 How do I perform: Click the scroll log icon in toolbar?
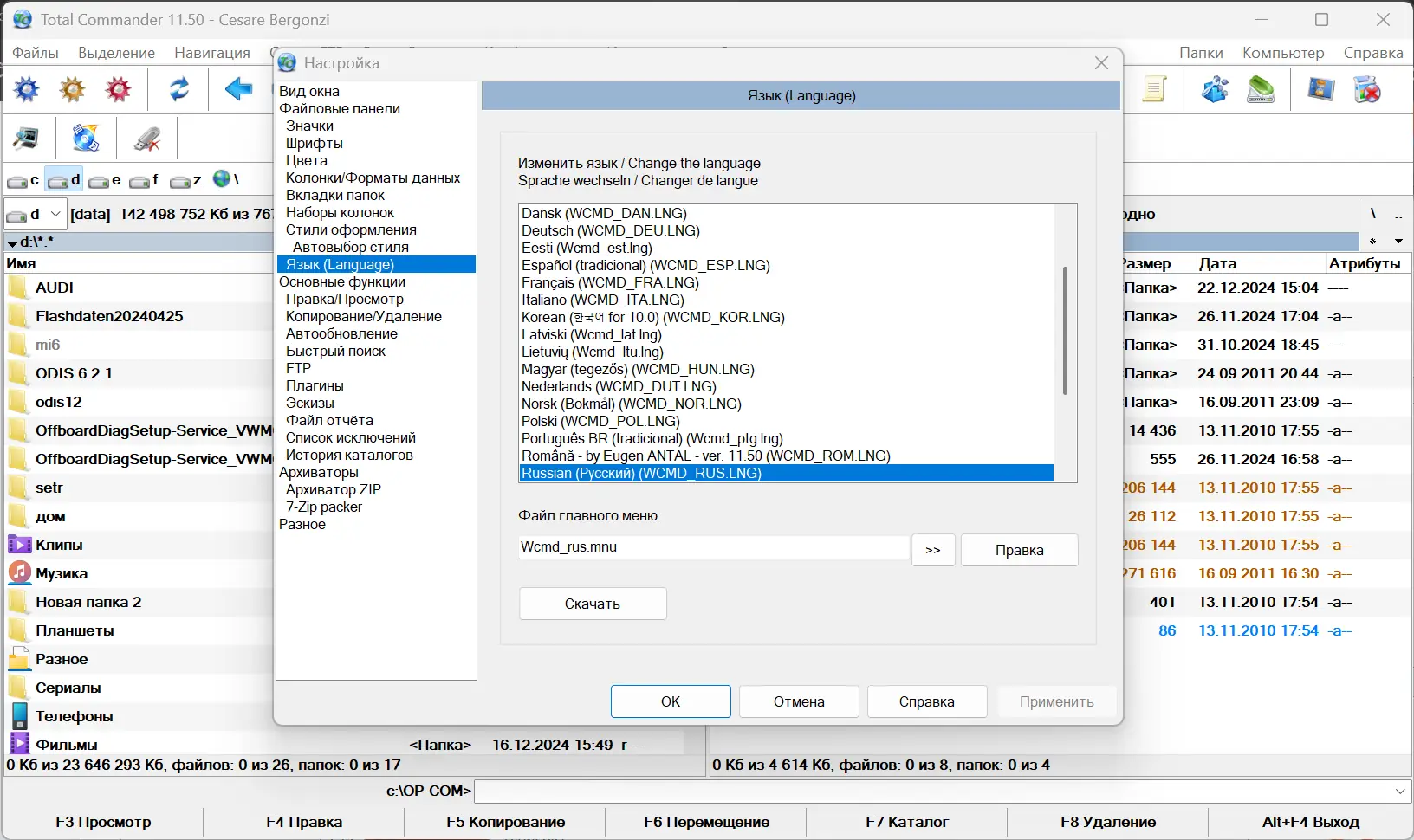point(1156,89)
